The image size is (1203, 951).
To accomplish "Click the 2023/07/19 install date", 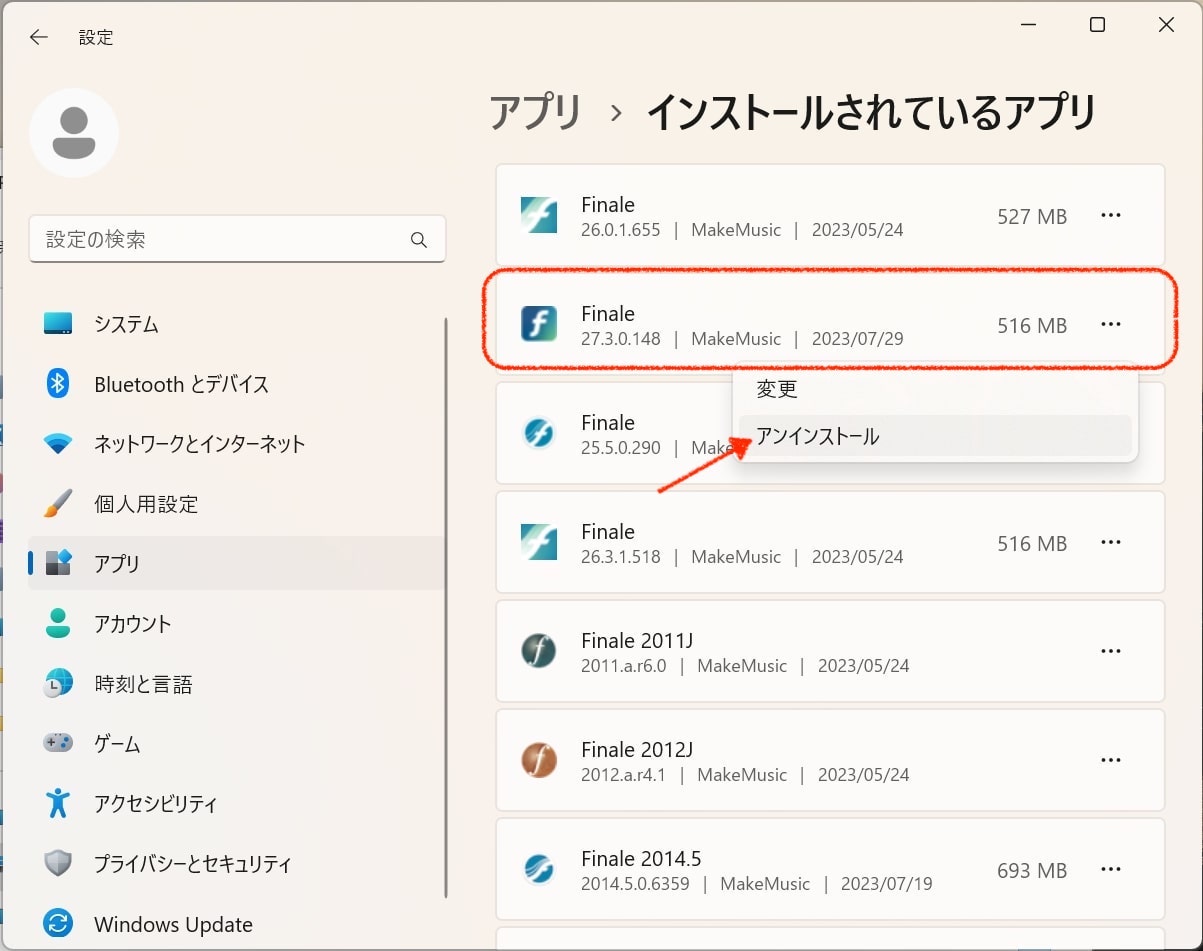I will (887, 884).
